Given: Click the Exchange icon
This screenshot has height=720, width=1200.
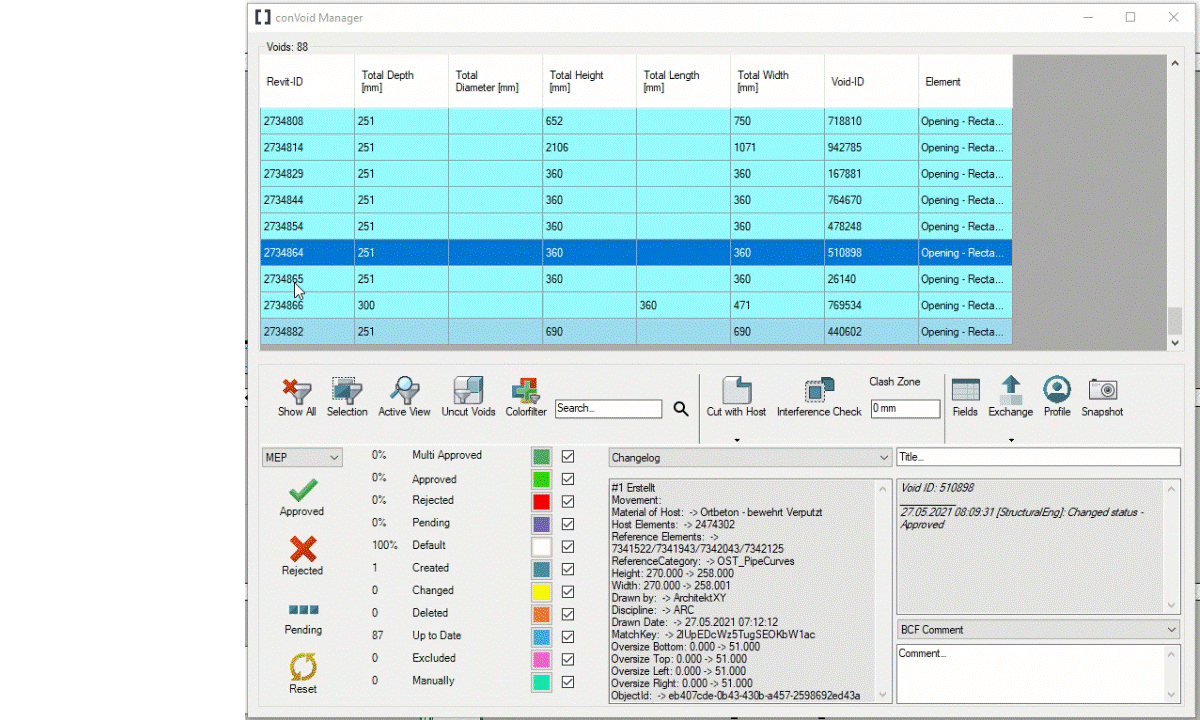Looking at the screenshot, I should pyautogui.click(x=1010, y=390).
